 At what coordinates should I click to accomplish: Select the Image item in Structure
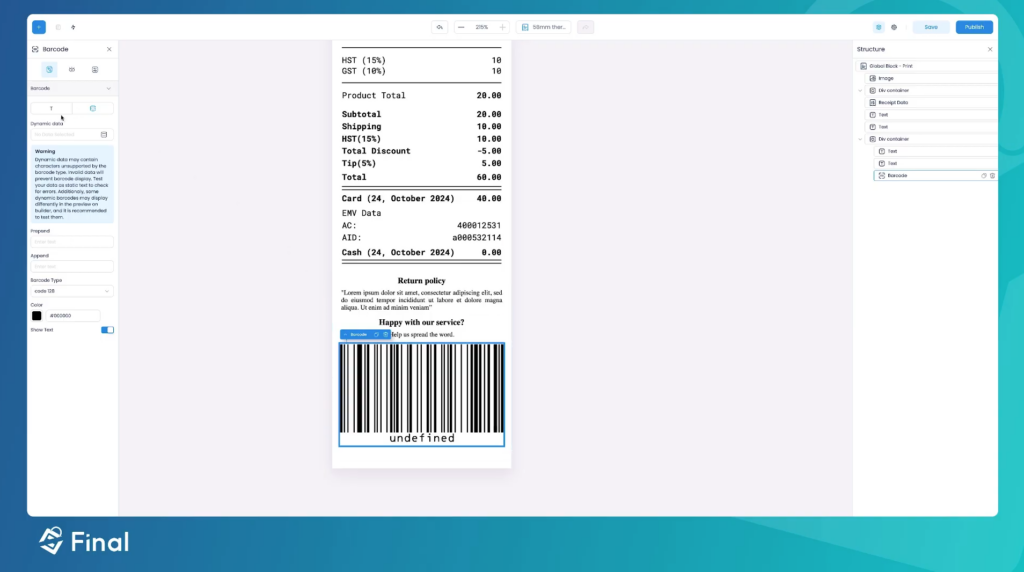pyautogui.click(x=931, y=78)
